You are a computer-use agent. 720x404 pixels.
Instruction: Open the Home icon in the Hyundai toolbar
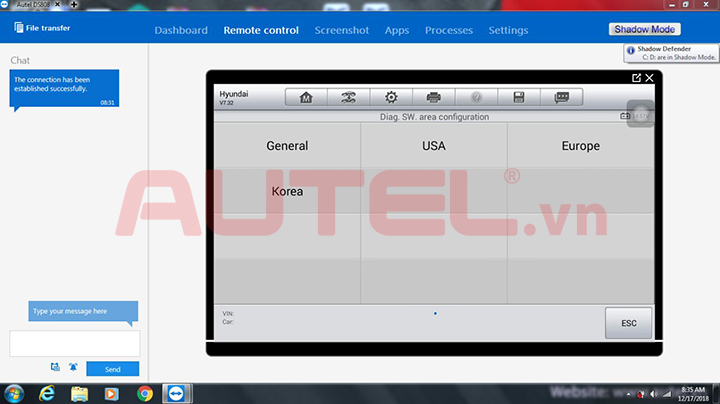click(306, 97)
